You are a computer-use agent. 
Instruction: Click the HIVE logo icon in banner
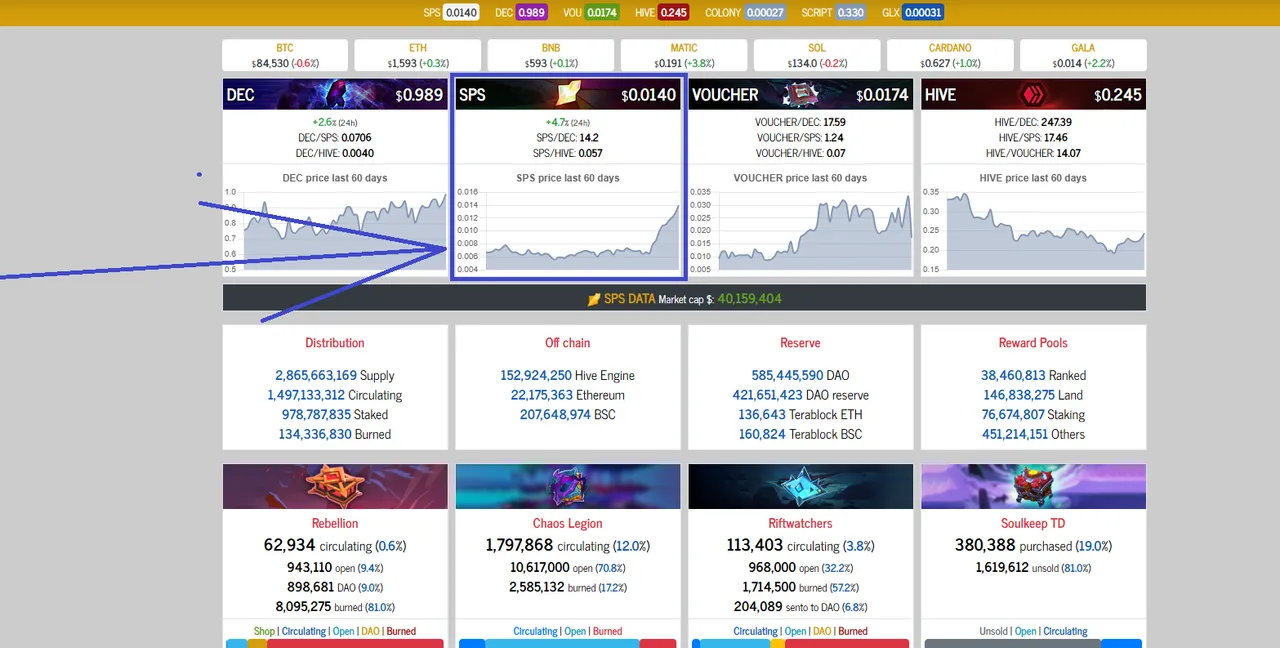(1034, 94)
